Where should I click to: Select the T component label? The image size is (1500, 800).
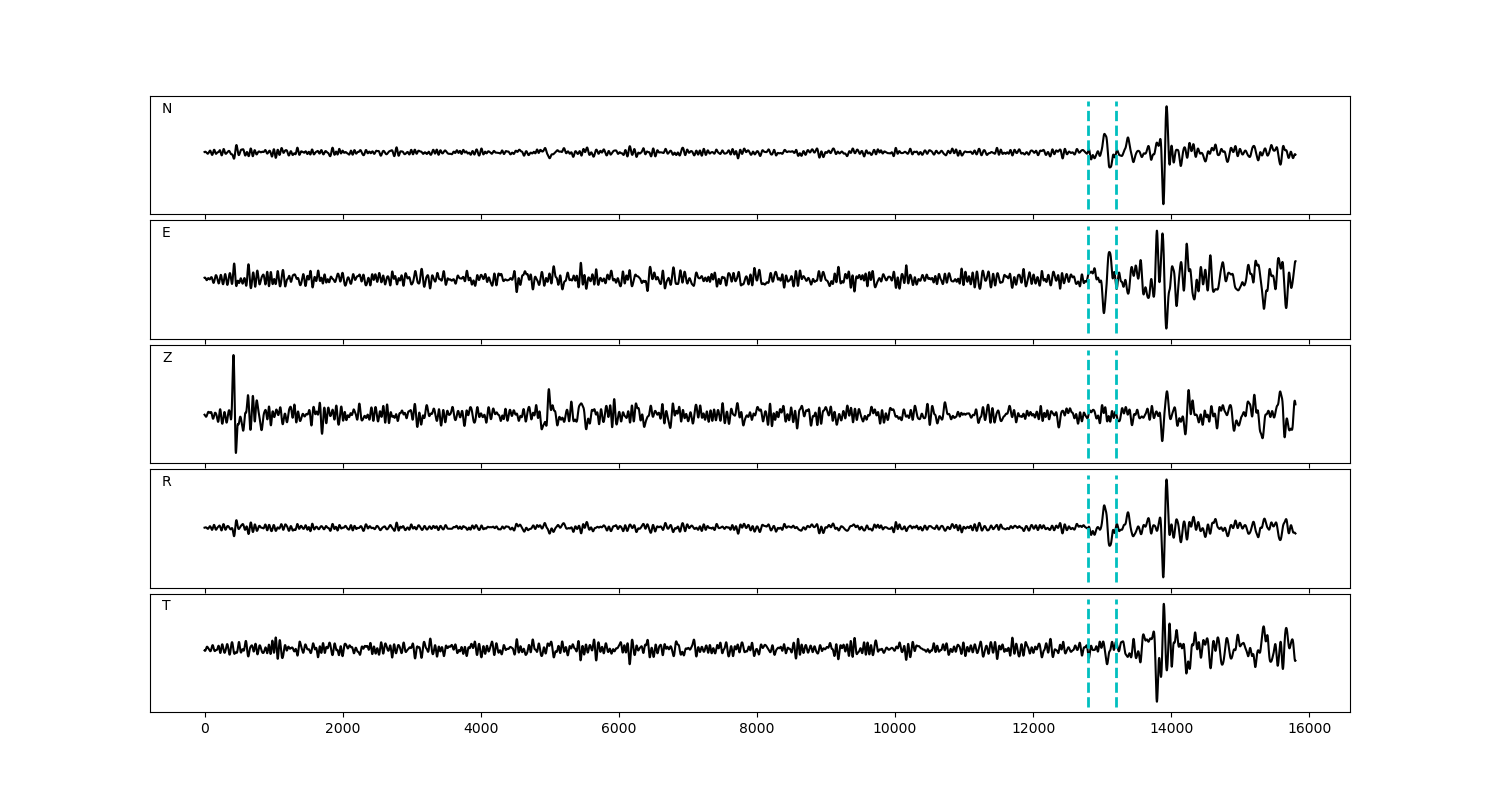(x=166, y=606)
